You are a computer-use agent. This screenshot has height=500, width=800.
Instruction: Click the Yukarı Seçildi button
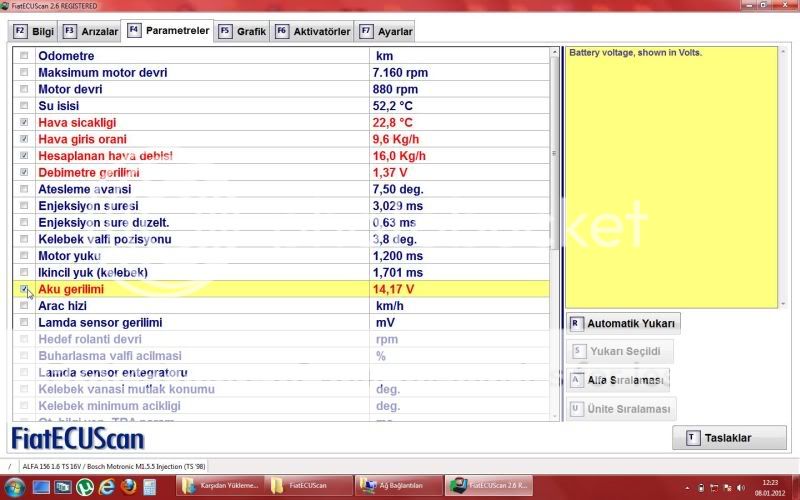[620, 351]
